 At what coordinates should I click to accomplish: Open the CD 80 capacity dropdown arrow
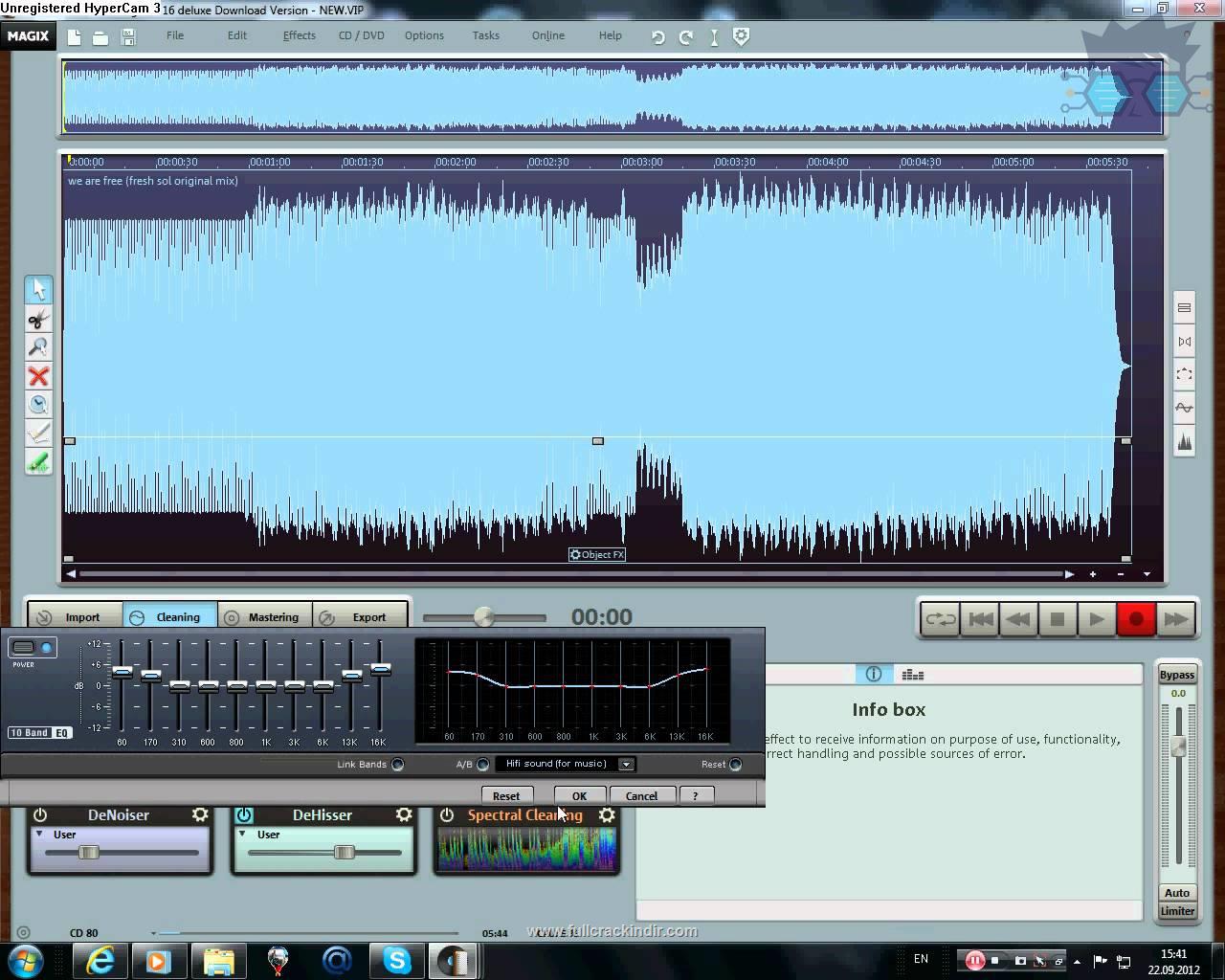(153, 933)
